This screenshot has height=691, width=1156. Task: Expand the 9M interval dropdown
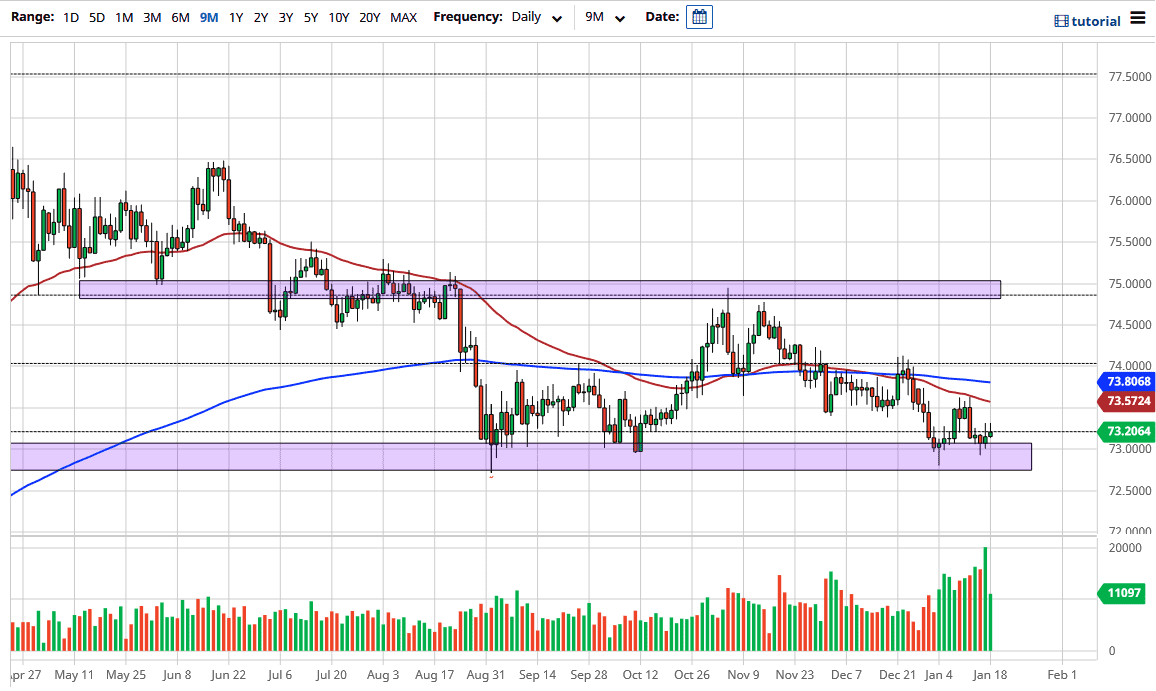pos(604,18)
